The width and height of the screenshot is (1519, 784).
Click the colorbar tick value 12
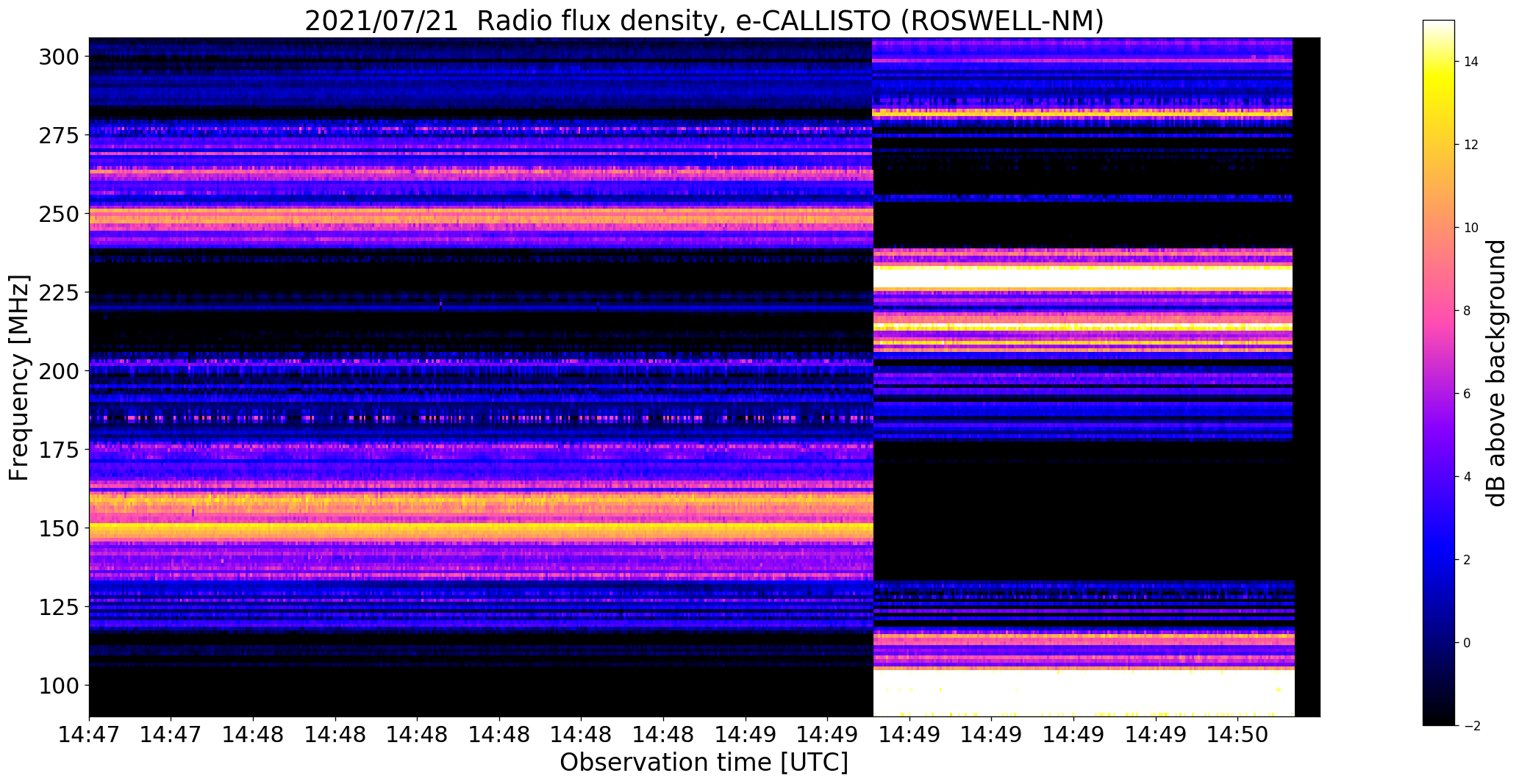pyautogui.click(x=1471, y=145)
